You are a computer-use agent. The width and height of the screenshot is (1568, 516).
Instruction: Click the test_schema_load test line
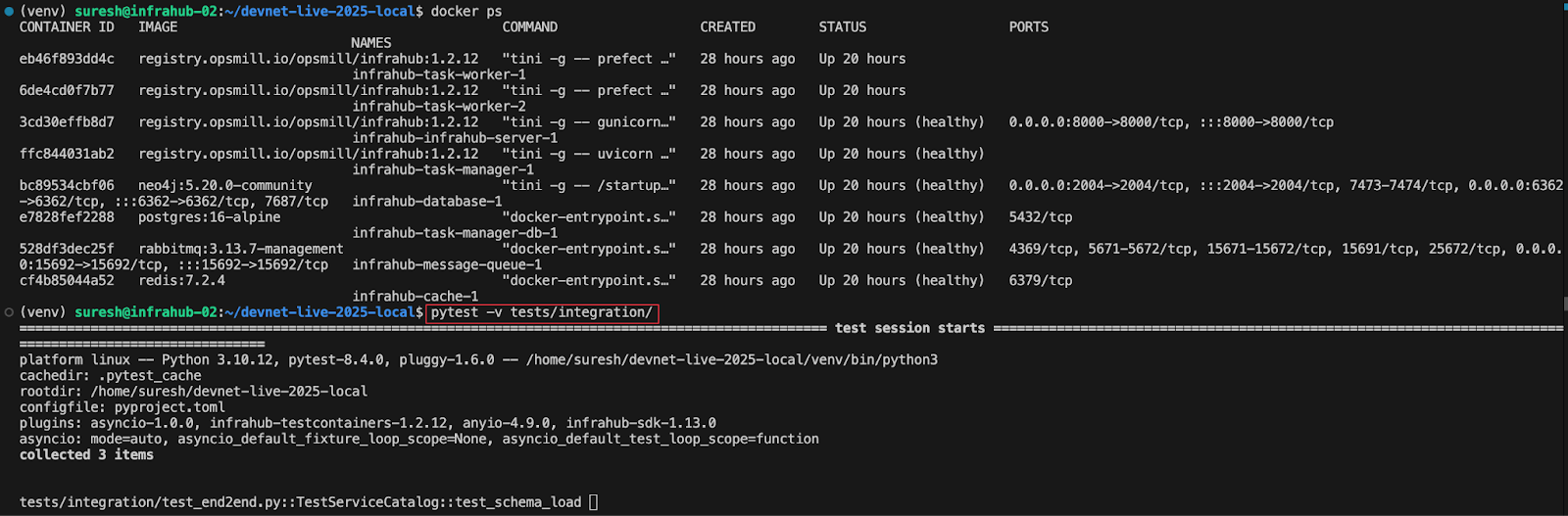coord(301,502)
